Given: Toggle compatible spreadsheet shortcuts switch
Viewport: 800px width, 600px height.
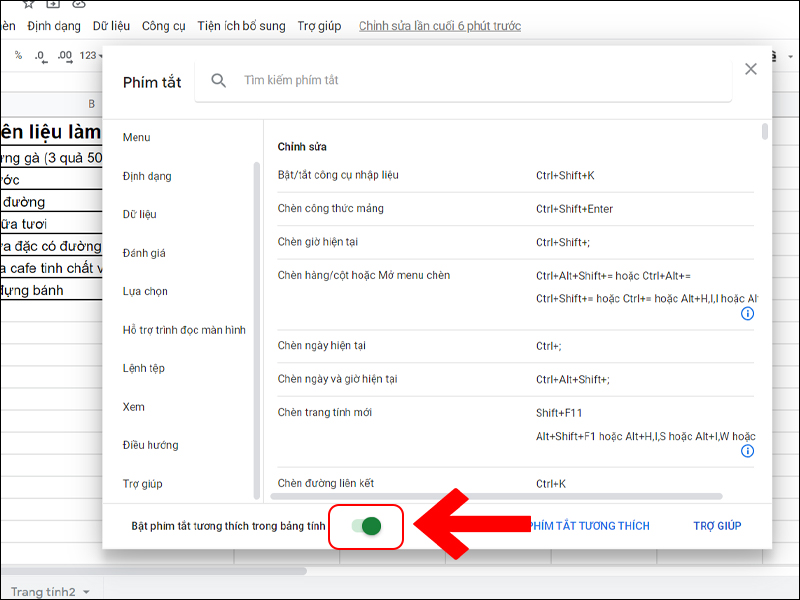Looking at the screenshot, I should pyautogui.click(x=366, y=526).
